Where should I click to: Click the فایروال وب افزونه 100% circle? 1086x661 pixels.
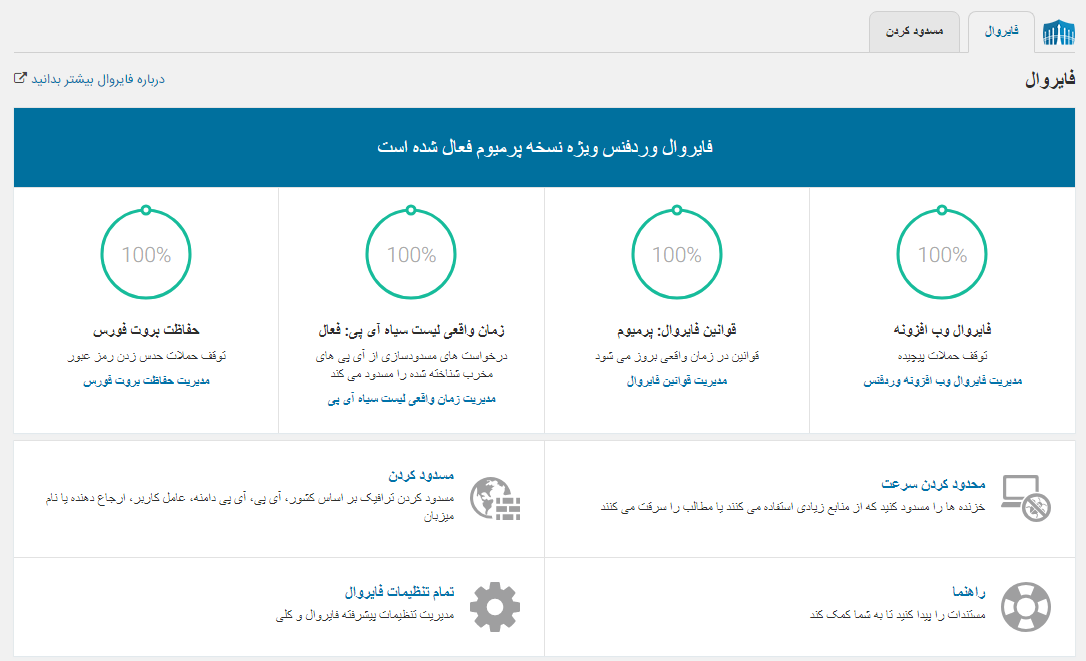pos(942,254)
